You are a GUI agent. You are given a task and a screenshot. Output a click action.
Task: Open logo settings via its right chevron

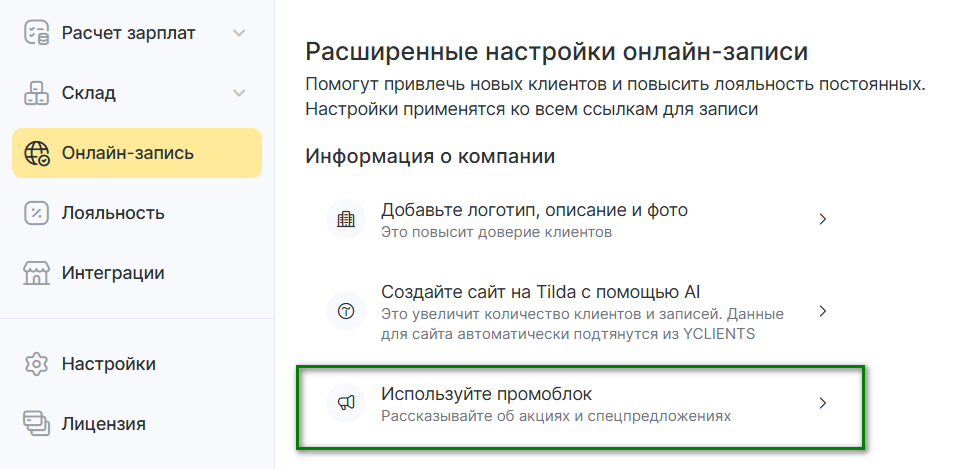pyautogui.click(x=822, y=220)
